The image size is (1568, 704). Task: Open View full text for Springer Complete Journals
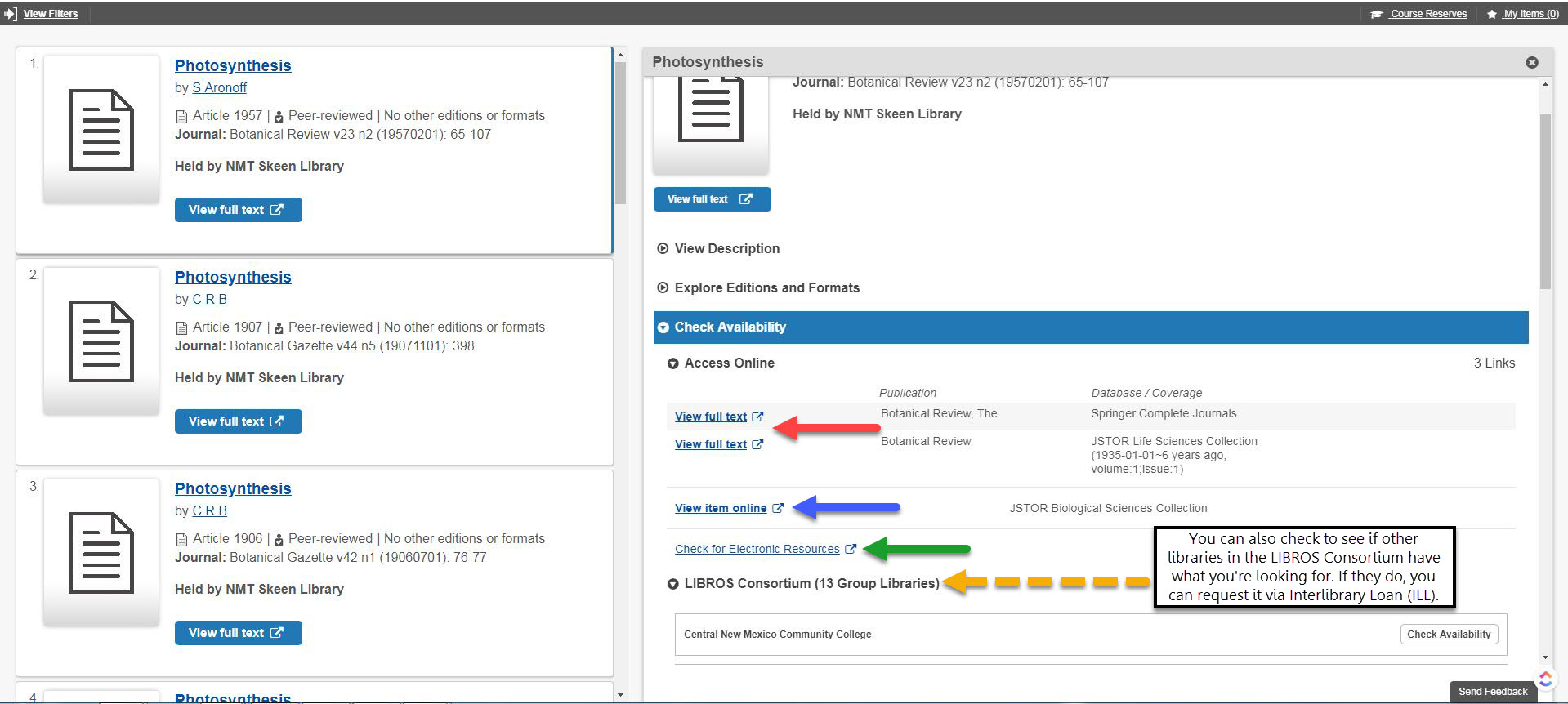click(711, 417)
